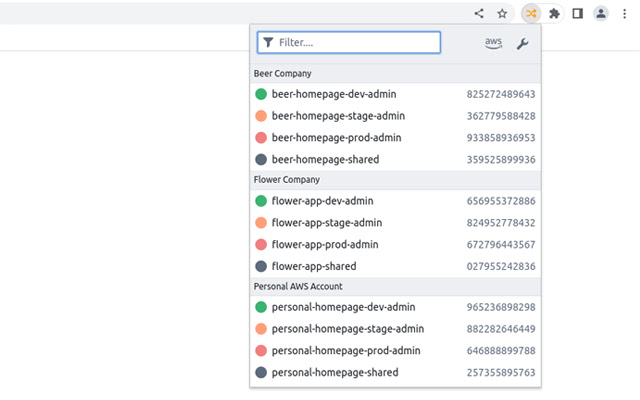Click account ID 824952778432
The image size is (640, 400).
coord(501,223)
